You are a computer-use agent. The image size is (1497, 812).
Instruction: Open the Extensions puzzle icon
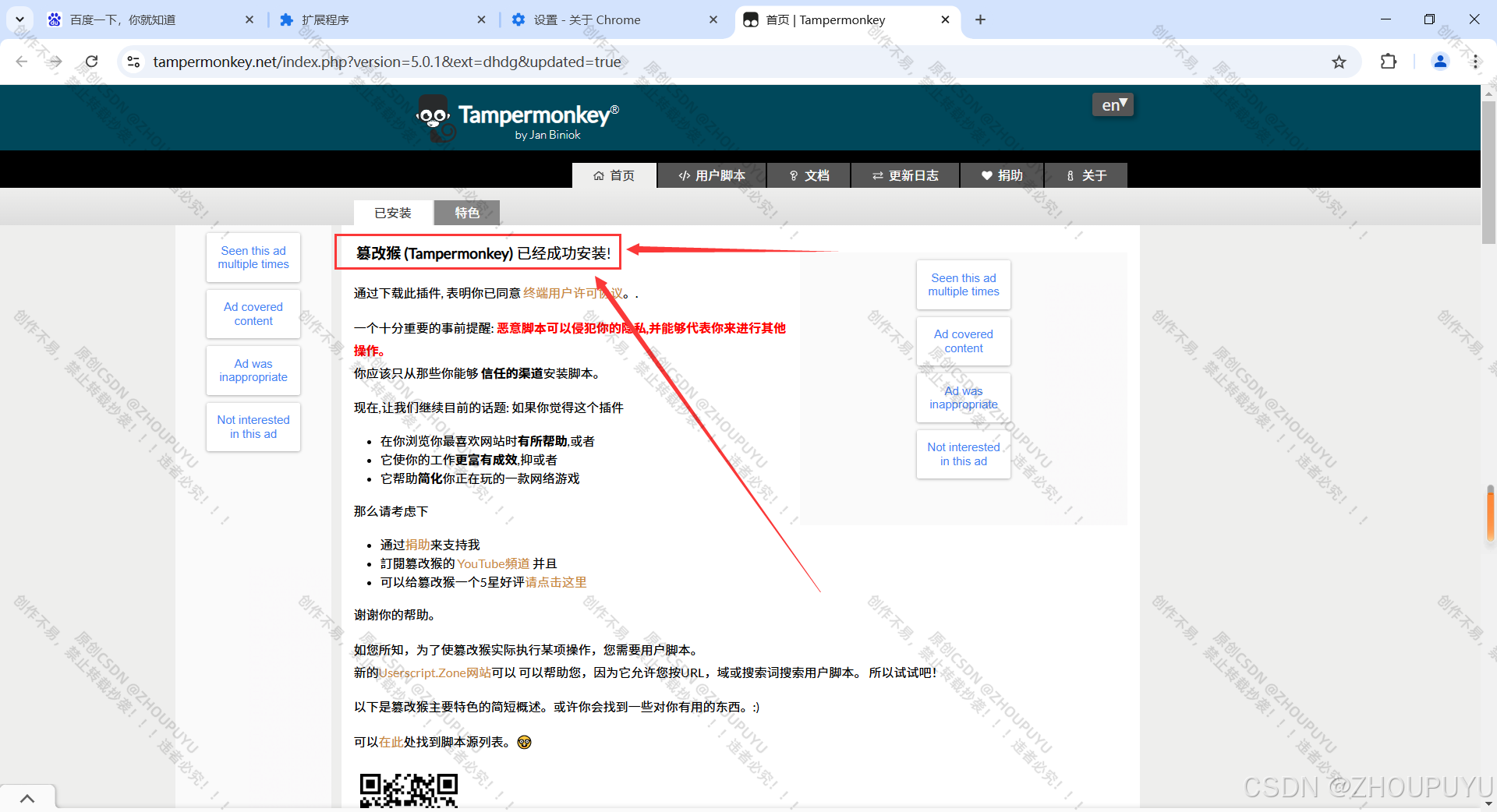(1389, 62)
